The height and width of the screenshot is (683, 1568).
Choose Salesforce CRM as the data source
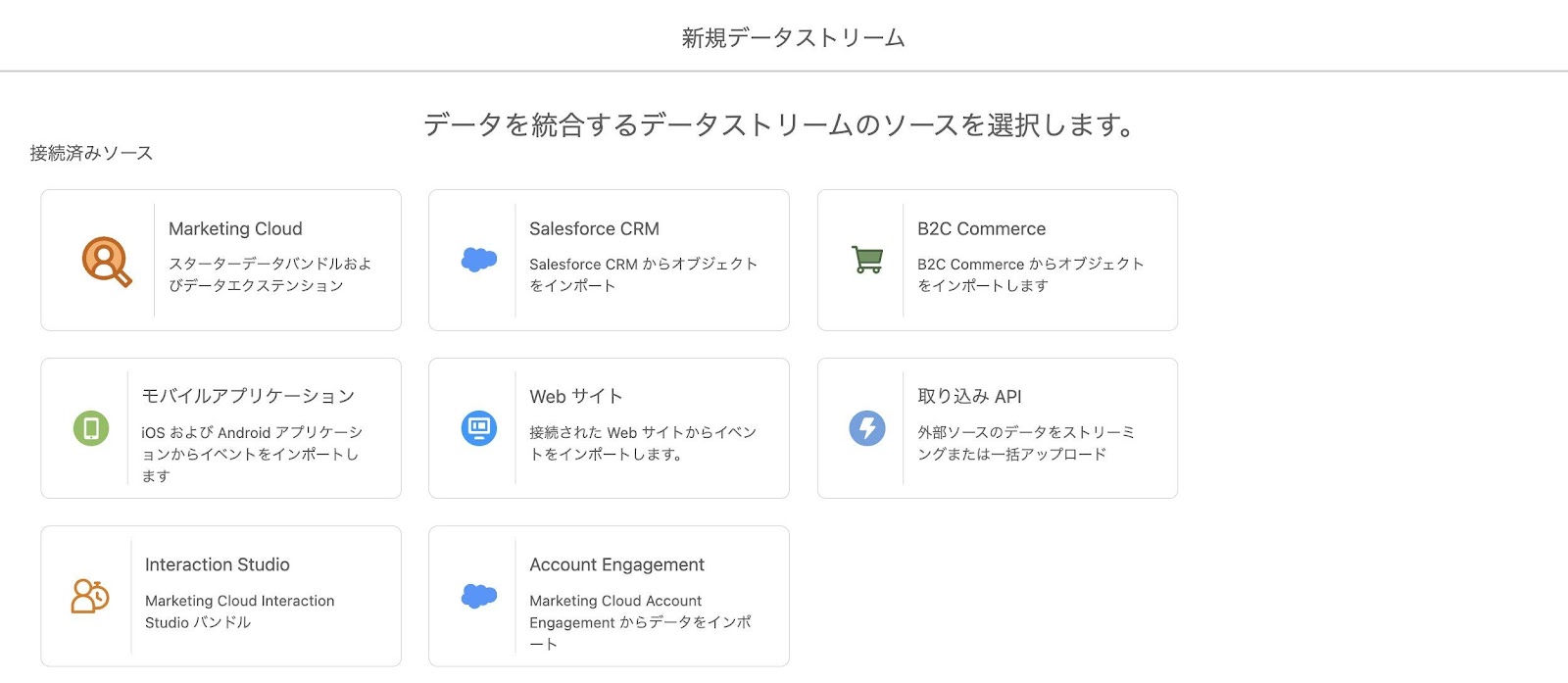click(x=608, y=260)
